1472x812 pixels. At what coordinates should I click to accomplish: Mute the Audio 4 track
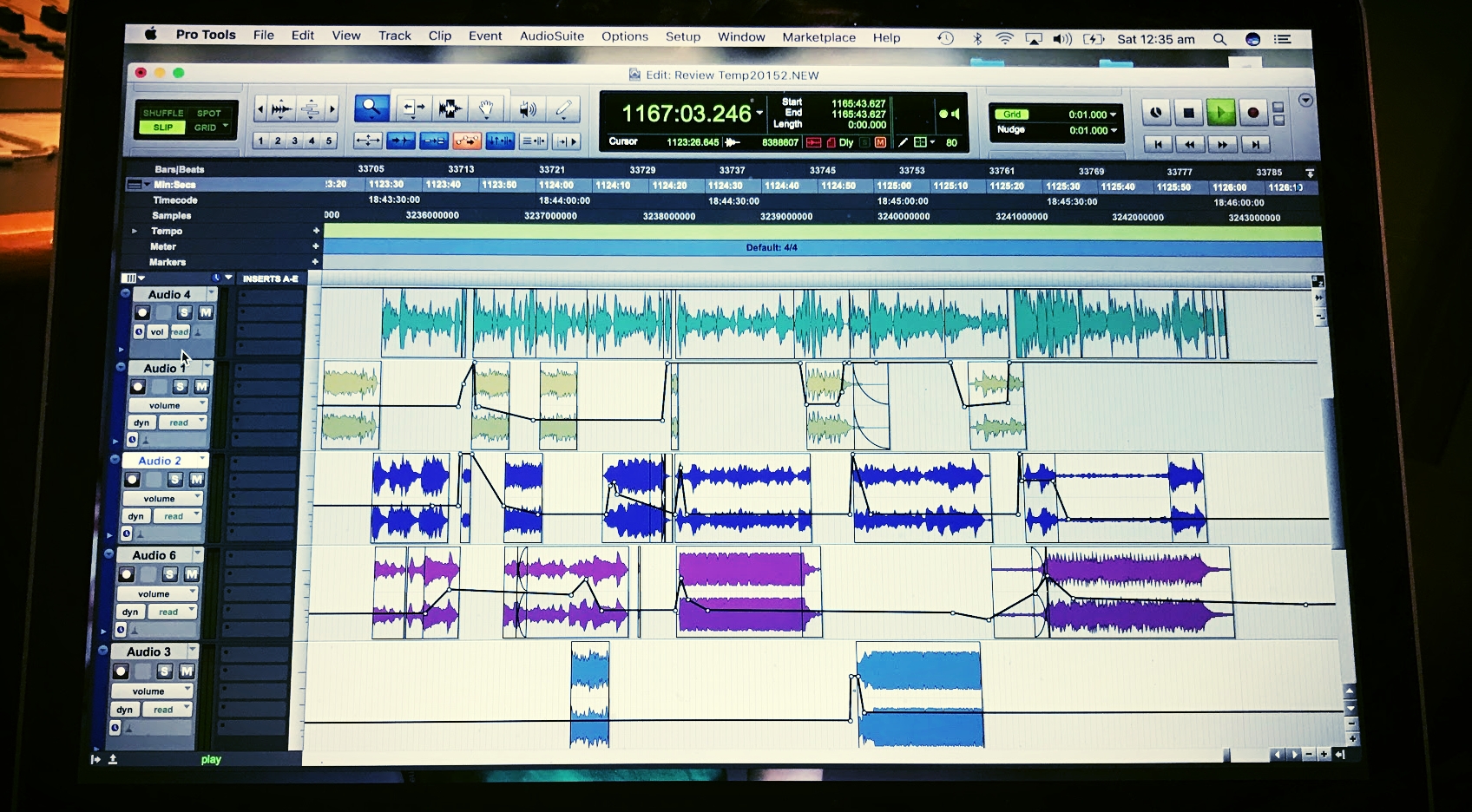click(206, 312)
